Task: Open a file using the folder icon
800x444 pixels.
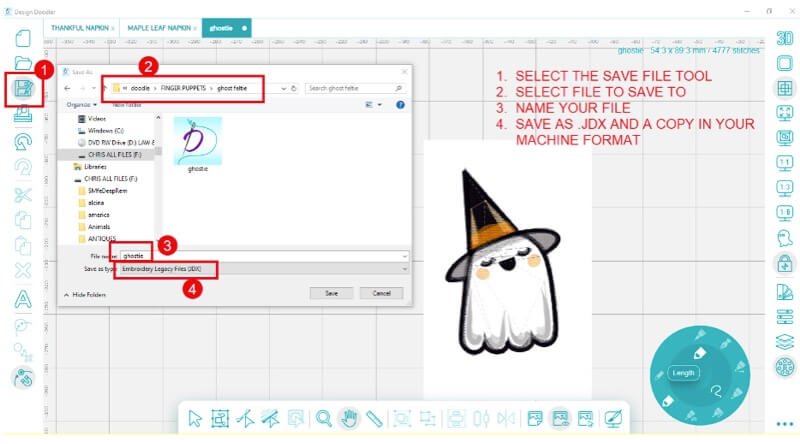Action: click(x=23, y=63)
